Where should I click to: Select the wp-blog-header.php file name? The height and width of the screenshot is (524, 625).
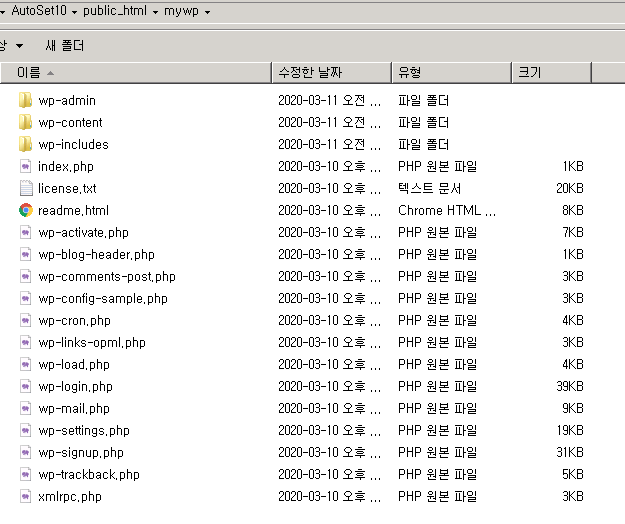point(96,255)
